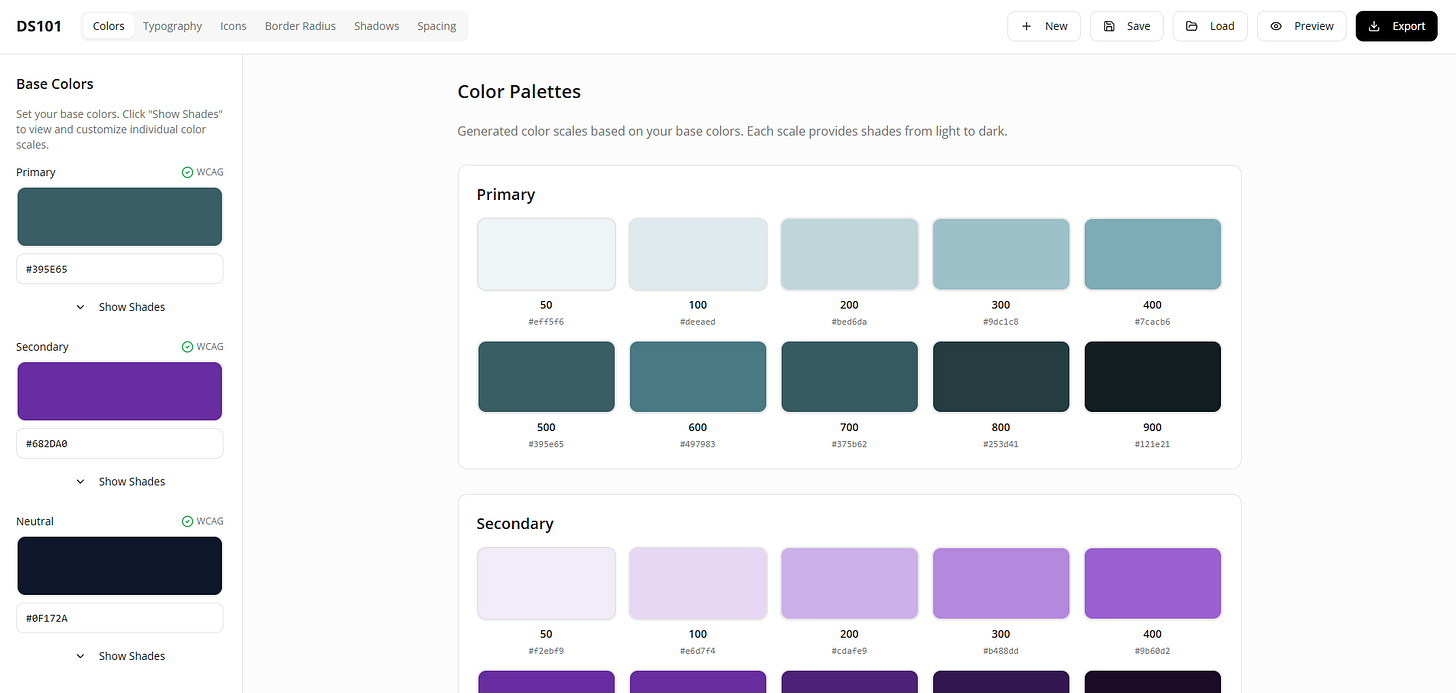Click the black Export button label
The image size is (1456, 693).
pyautogui.click(x=1409, y=26)
